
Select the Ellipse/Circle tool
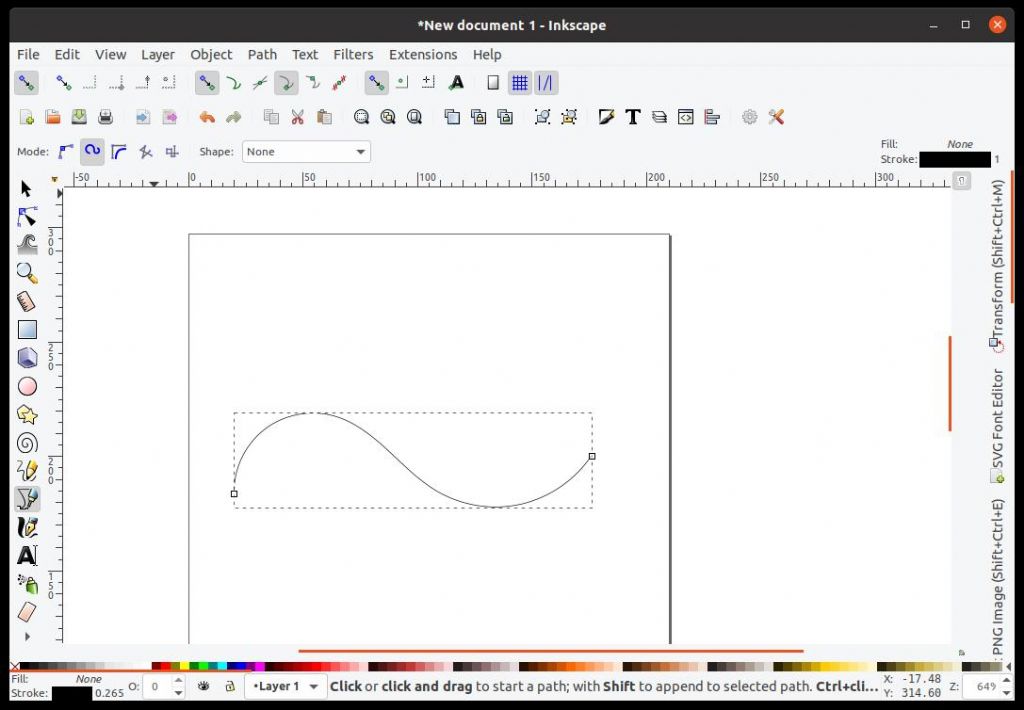[x=27, y=387]
